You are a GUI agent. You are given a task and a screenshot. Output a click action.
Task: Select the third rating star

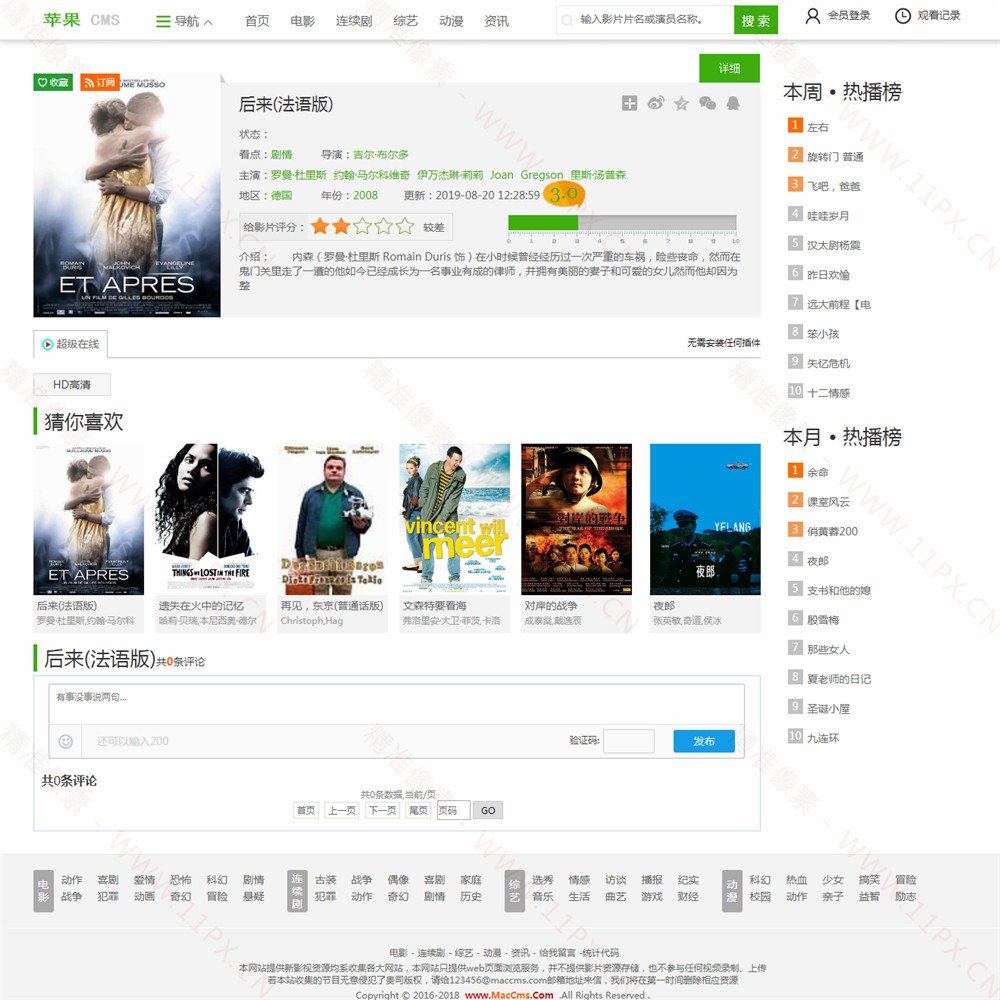[x=363, y=227]
